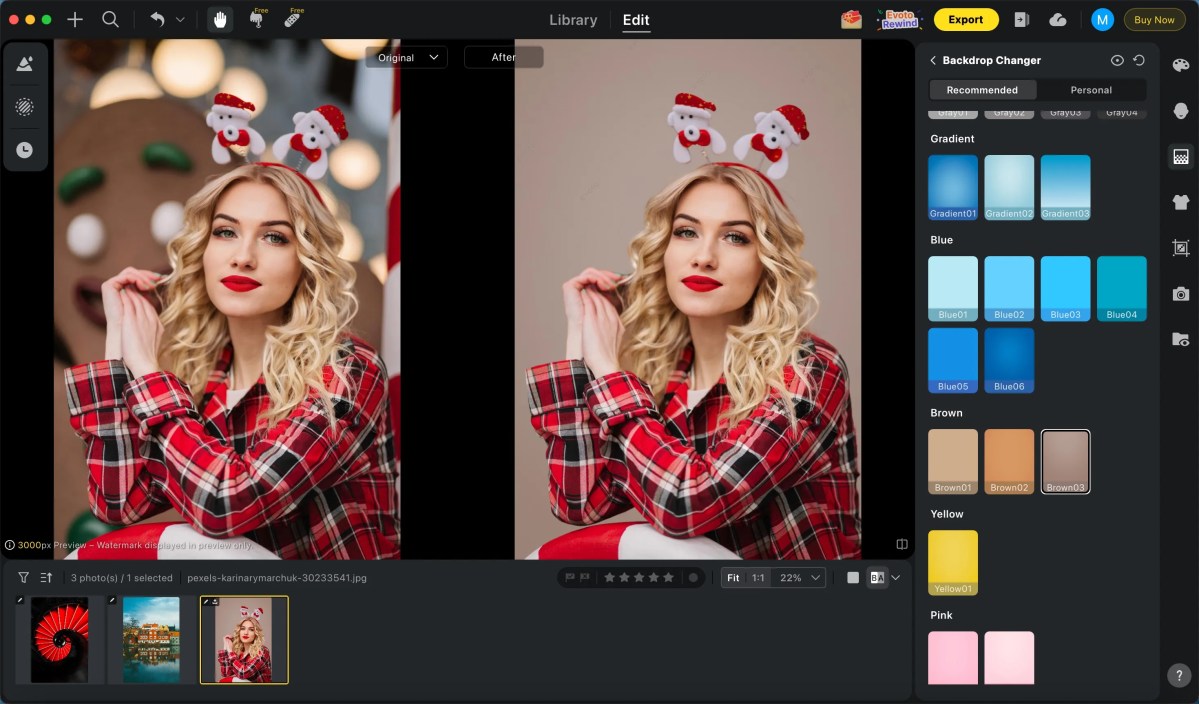
Task: Open the color Palette panel
Action: [1180, 65]
